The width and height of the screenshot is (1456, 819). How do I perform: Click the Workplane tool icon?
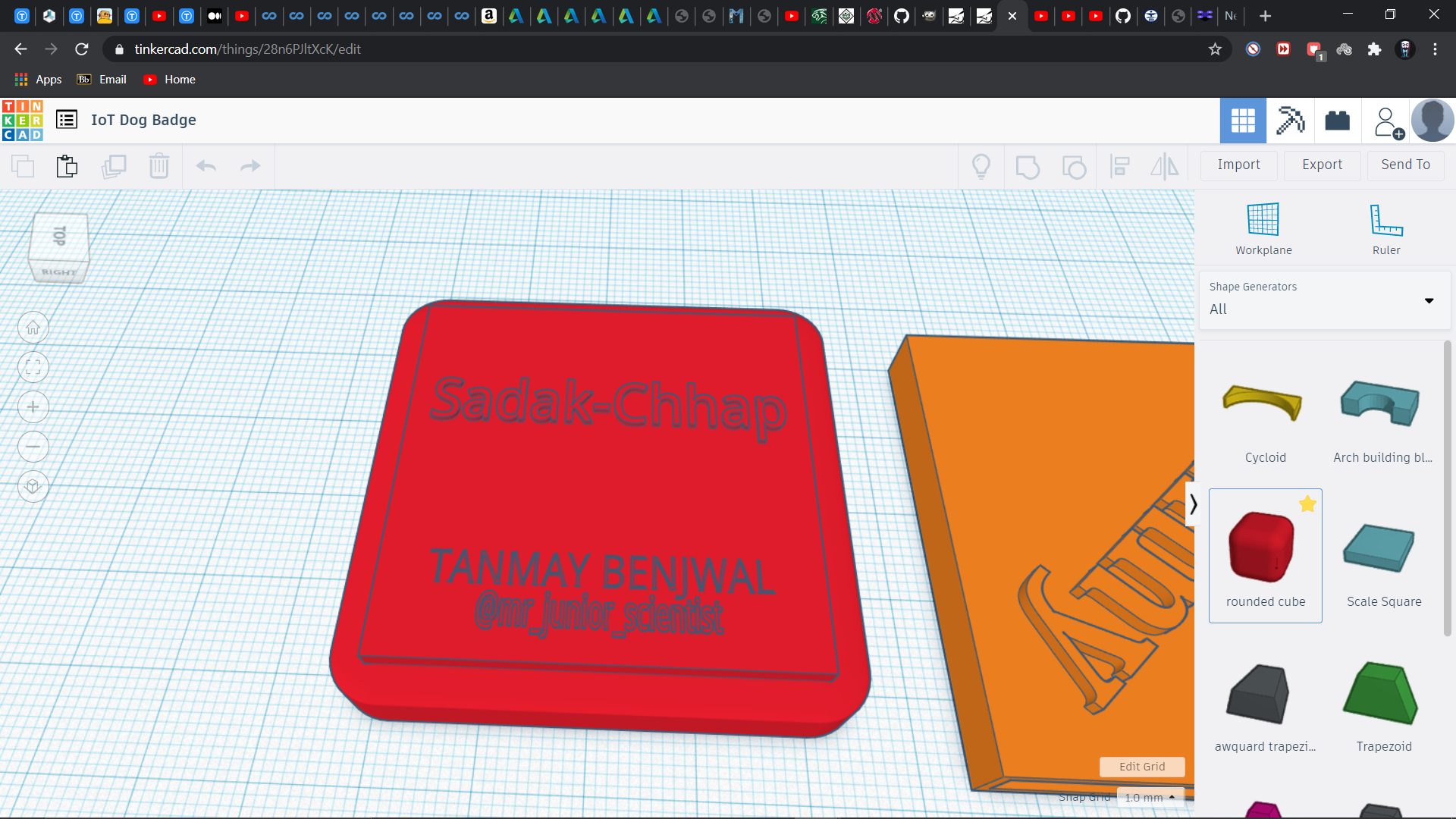coord(1263,221)
